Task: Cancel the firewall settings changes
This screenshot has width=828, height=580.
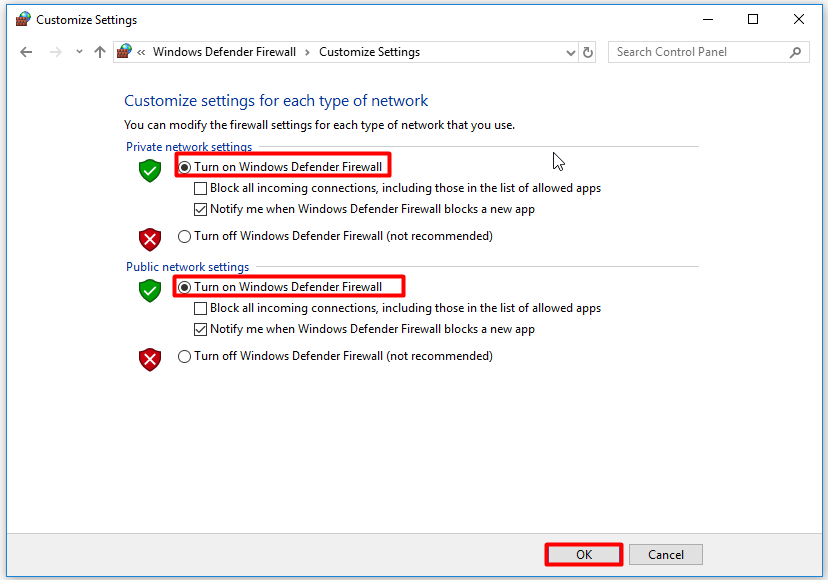Action: click(x=666, y=555)
